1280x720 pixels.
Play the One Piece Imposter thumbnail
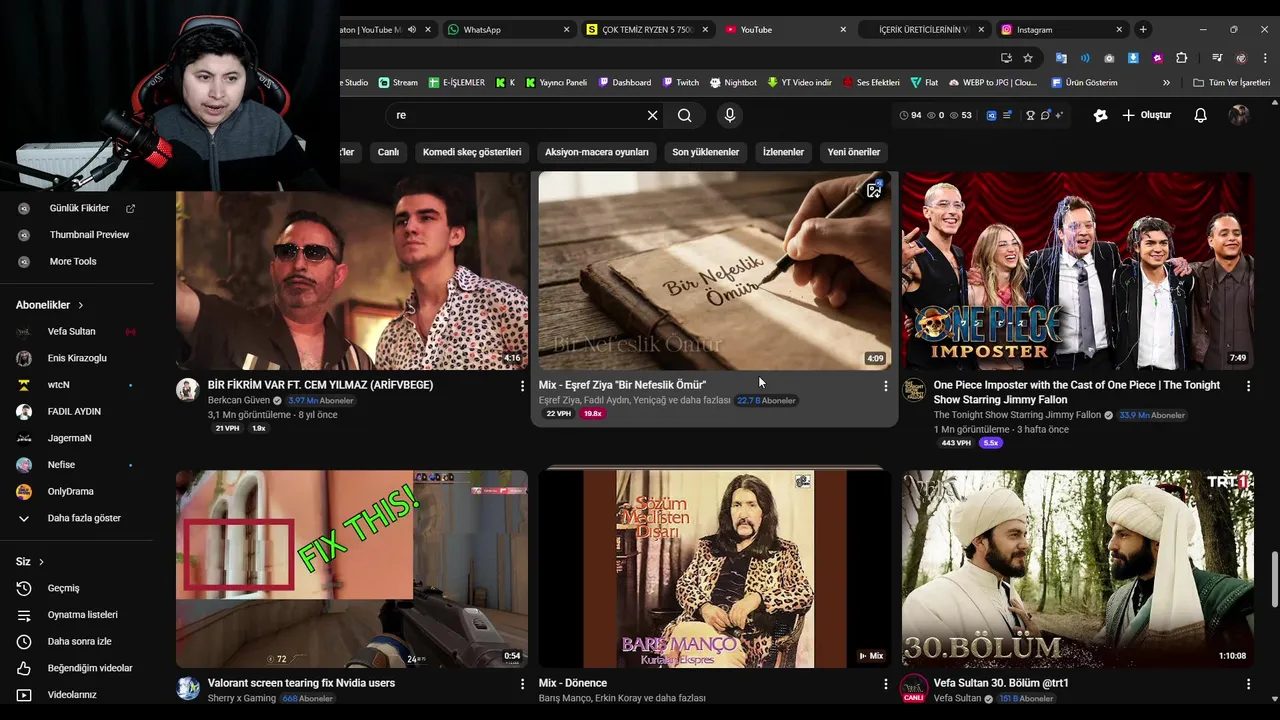click(x=1078, y=271)
